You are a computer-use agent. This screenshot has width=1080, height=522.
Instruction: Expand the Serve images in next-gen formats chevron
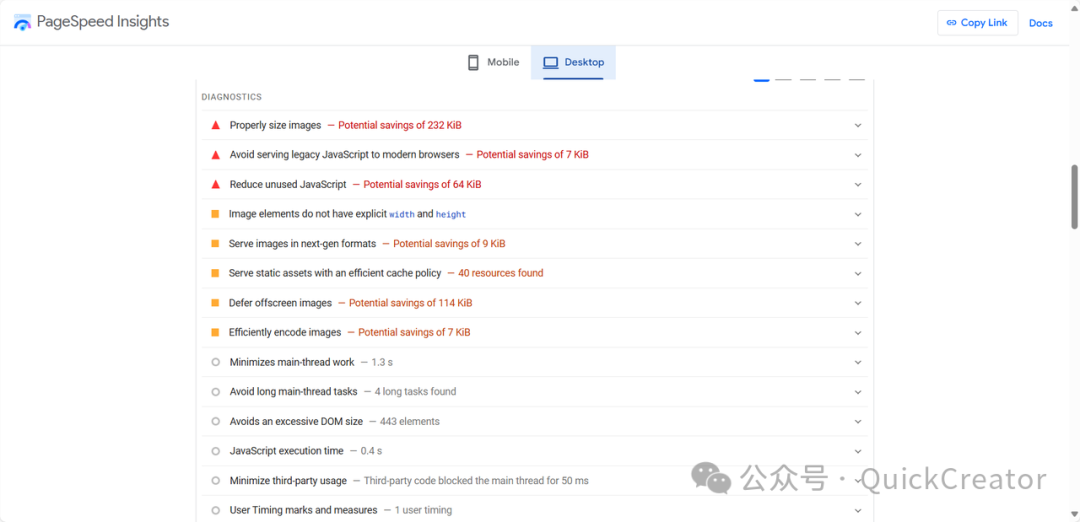[x=858, y=244]
